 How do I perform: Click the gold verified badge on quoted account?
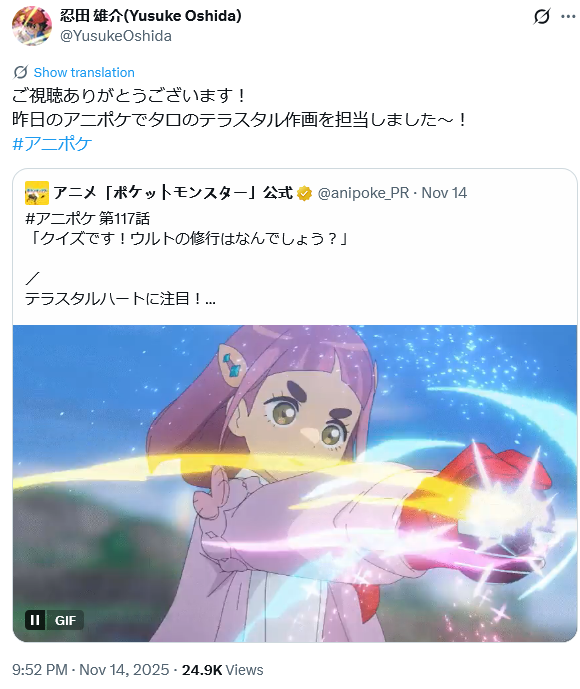tap(304, 193)
